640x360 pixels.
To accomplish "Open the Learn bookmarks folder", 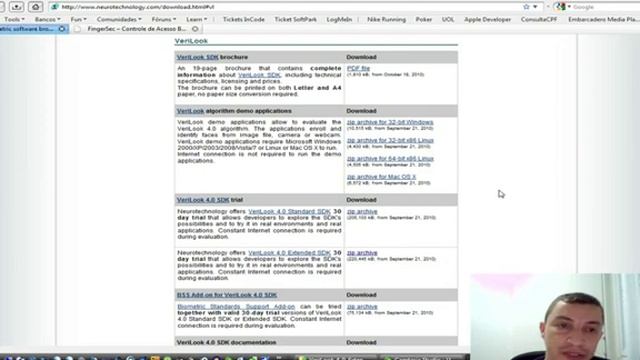I will click(x=196, y=19).
